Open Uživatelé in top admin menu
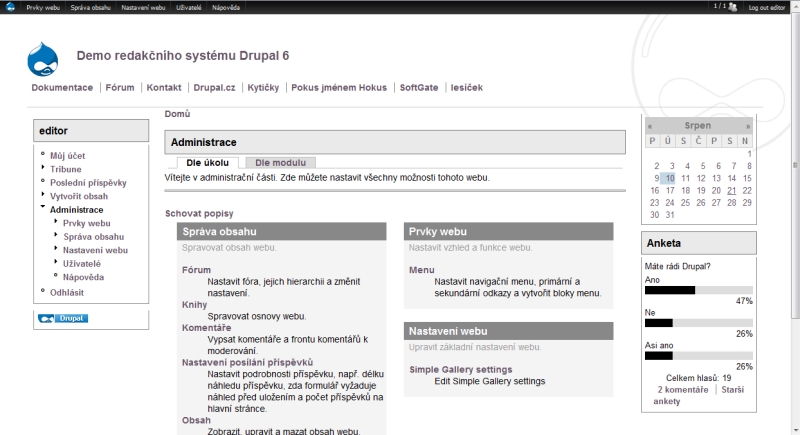Image resolution: width=800 pixels, height=435 pixels. pos(189,7)
